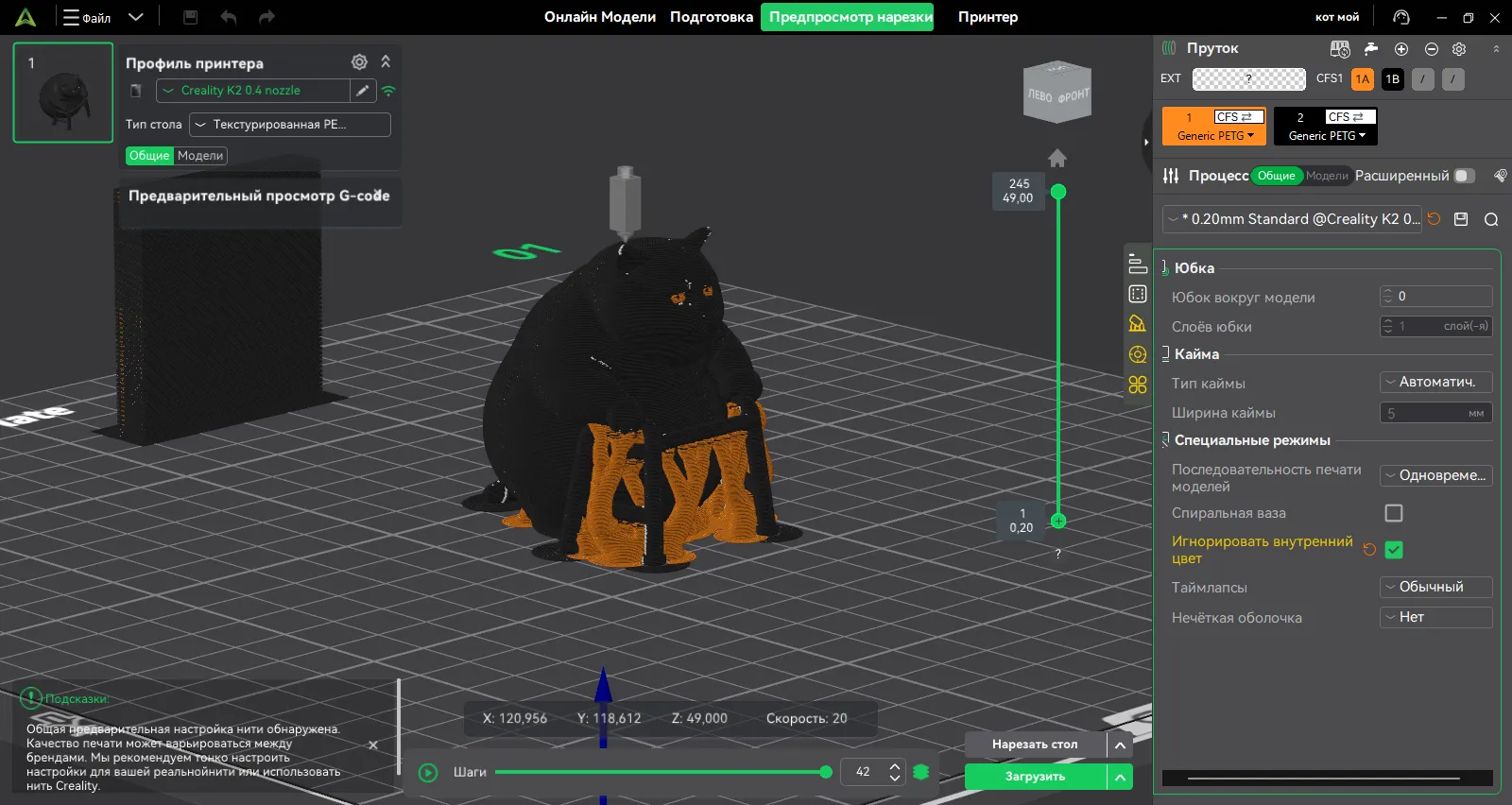This screenshot has height=805, width=1512.
Task: Select Модели under printer profile
Action: [x=200, y=156]
